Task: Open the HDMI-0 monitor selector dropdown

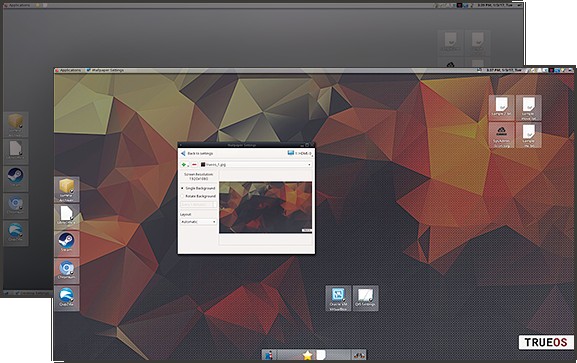Action: 300,153
